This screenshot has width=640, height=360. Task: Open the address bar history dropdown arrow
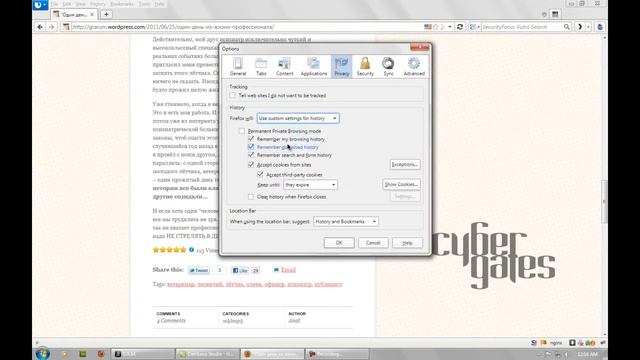pos(450,27)
